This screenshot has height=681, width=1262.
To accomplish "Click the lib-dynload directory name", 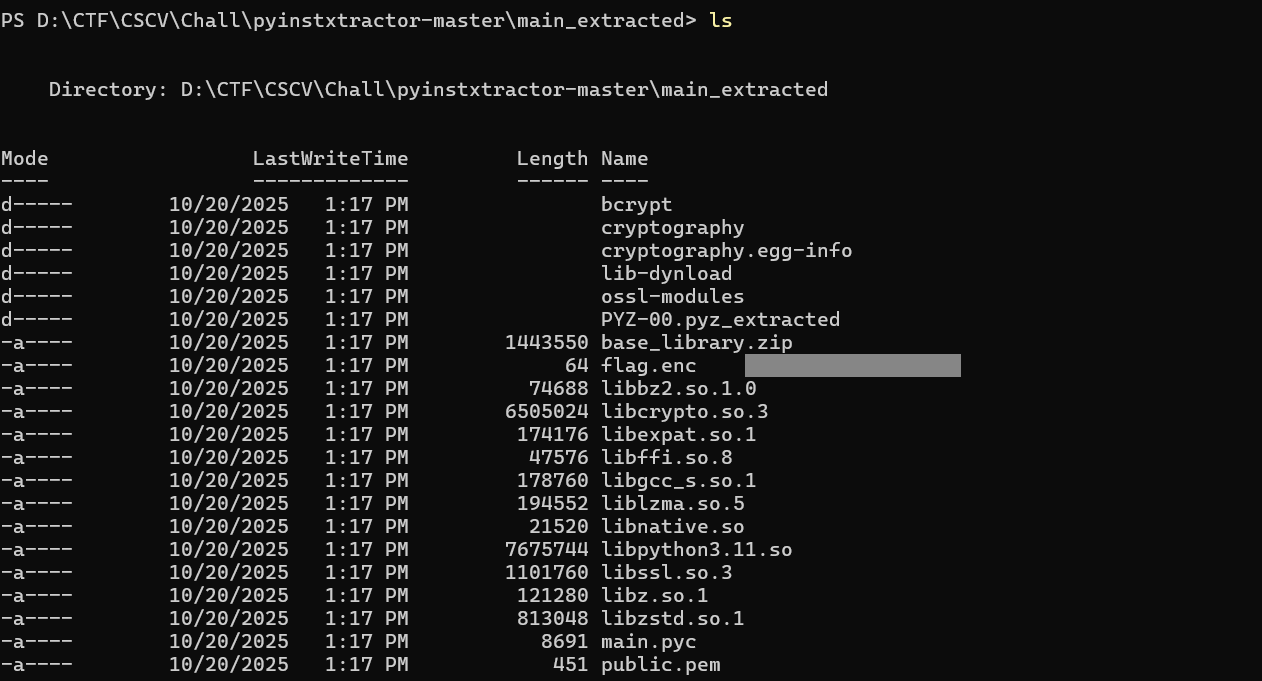I will pos(666,274).
